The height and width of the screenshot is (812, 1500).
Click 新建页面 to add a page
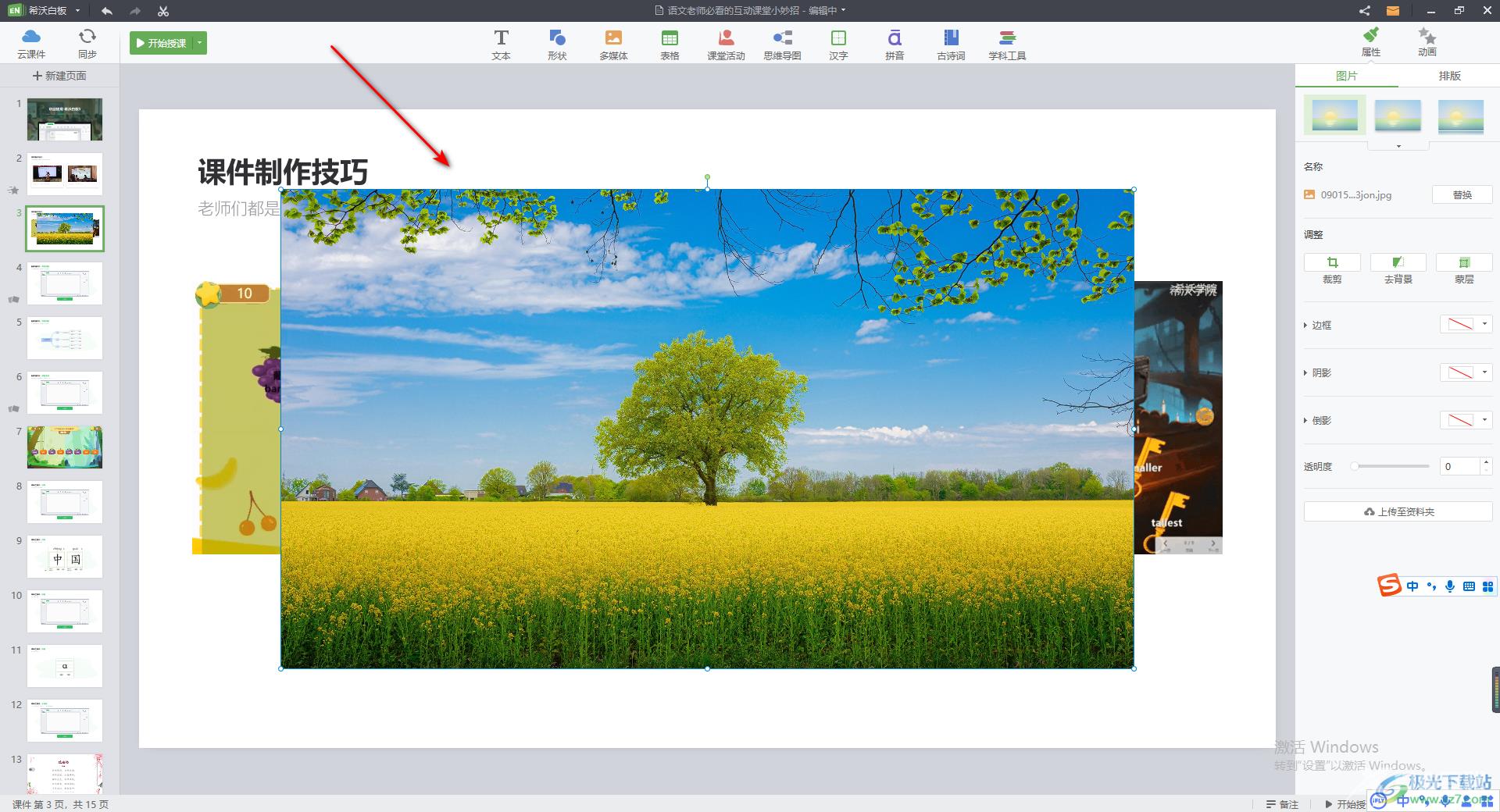59,76
